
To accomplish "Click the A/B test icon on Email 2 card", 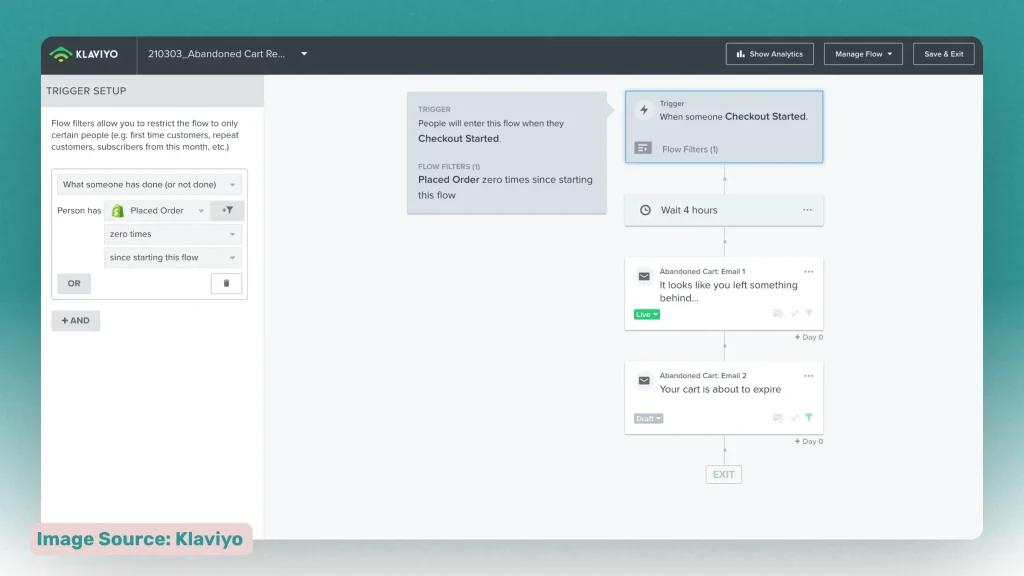I will [793, 418].
